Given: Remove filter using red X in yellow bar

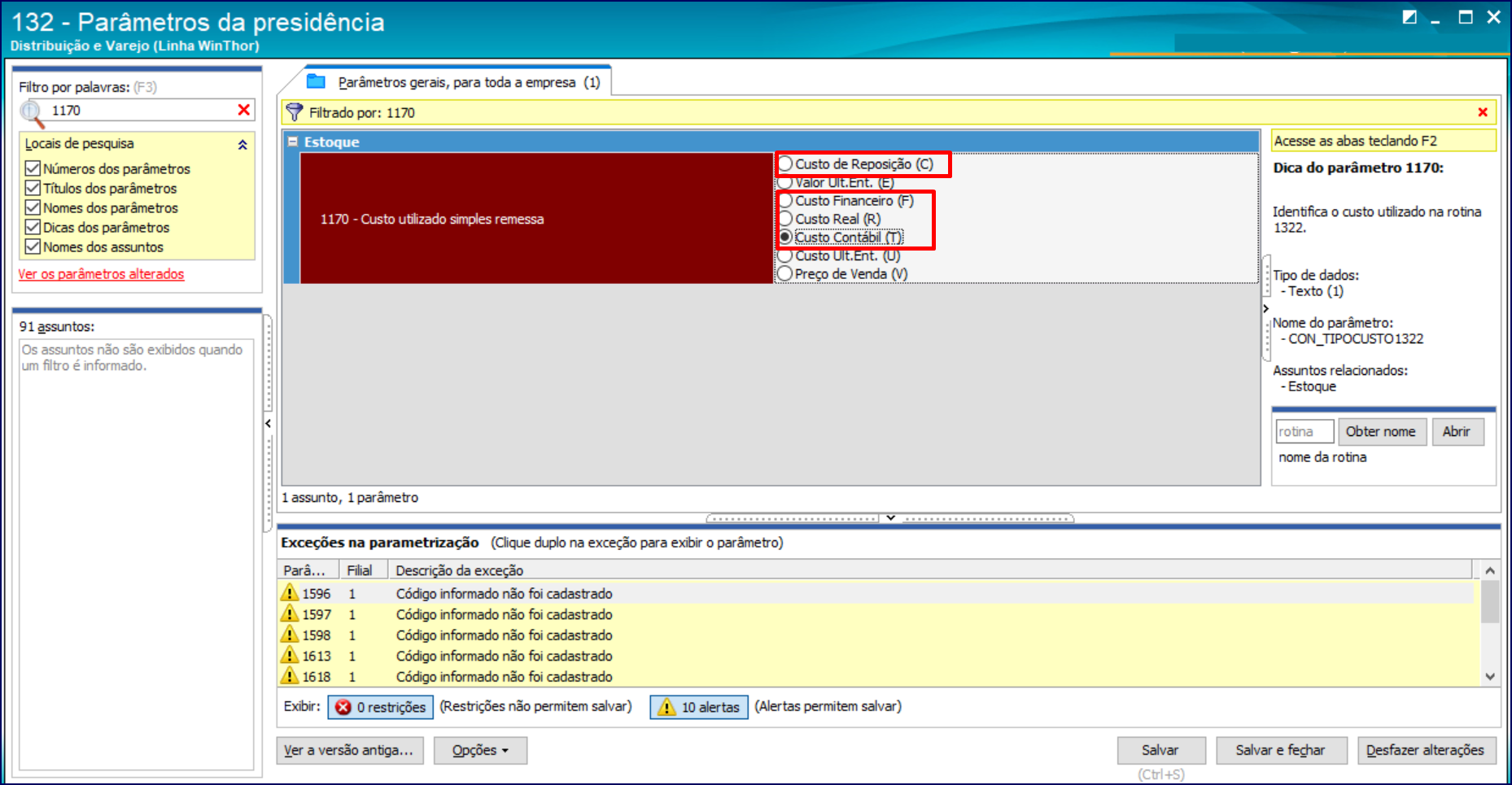Looking at the screenshot, I should 1483,112.
